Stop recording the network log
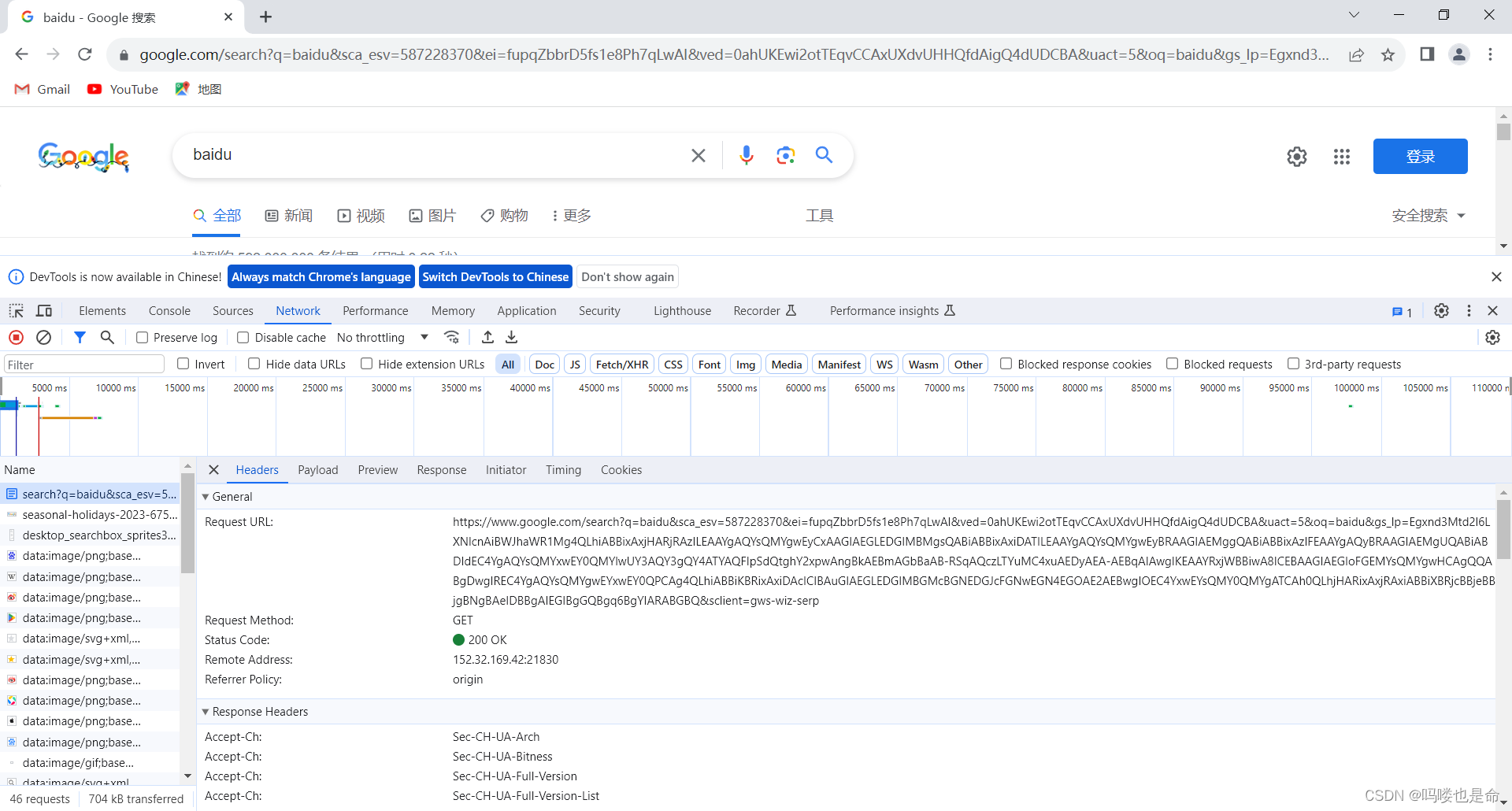Image resolution: width=1512 pixels, height=811 pixels. coord(16,337)
